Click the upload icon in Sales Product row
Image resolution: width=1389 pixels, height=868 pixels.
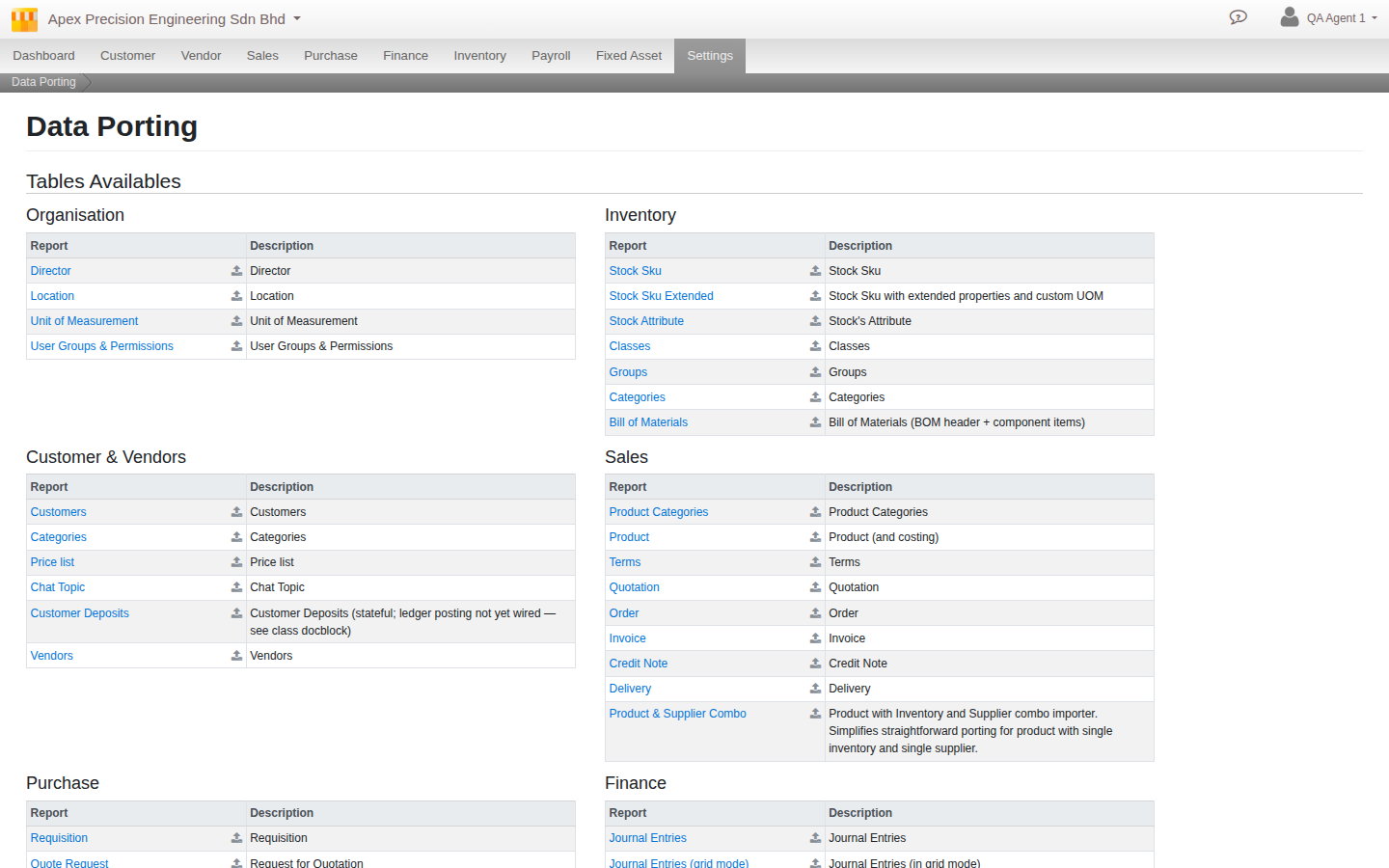pos(815,537)
